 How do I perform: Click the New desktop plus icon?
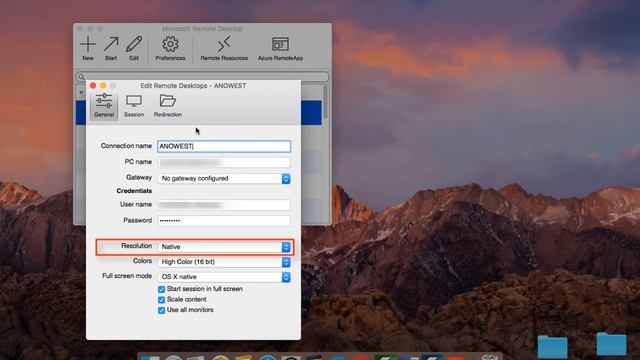[x=88, y=44]
